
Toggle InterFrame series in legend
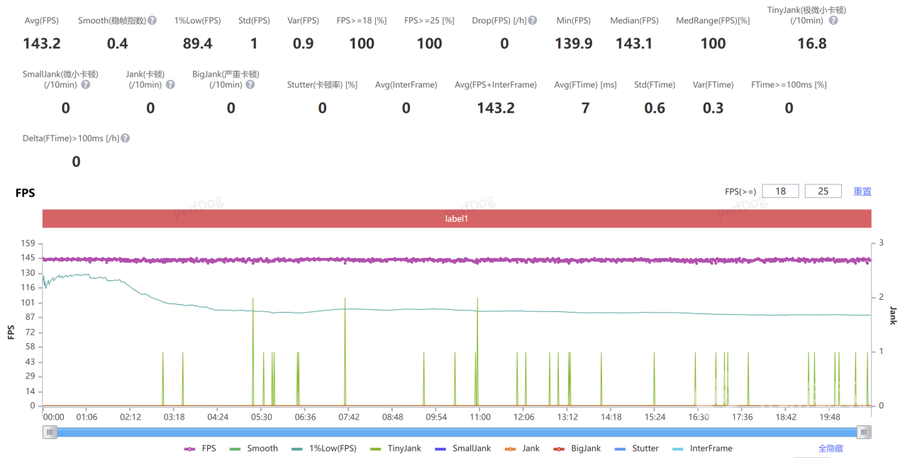coord(702,448)
